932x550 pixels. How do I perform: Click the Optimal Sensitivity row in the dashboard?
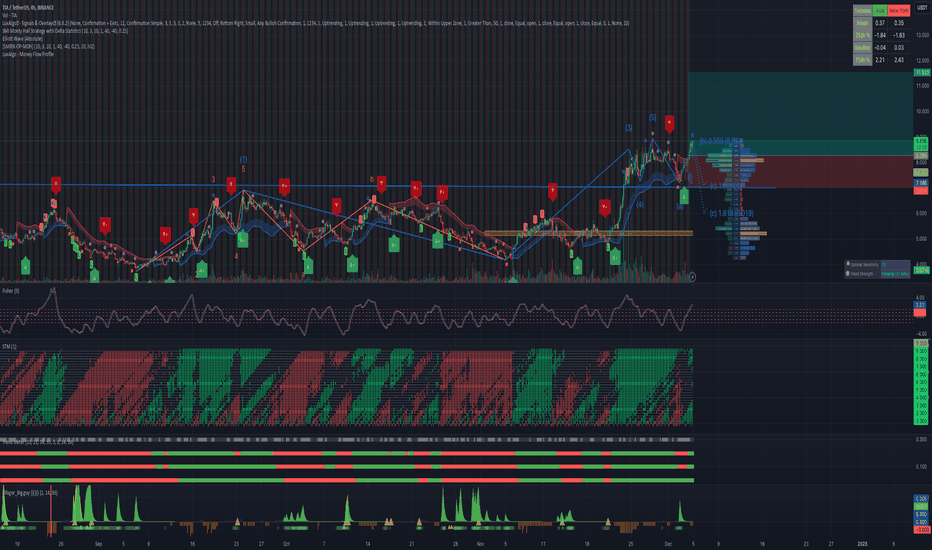(x=877, y=265)
